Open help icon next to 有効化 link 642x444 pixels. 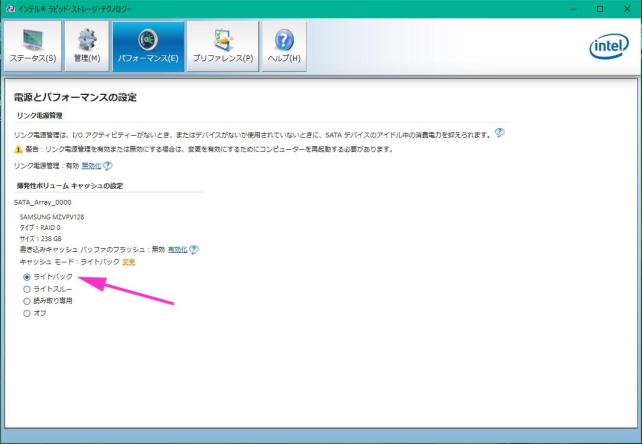pyautogui.click(x=194, y=249)
